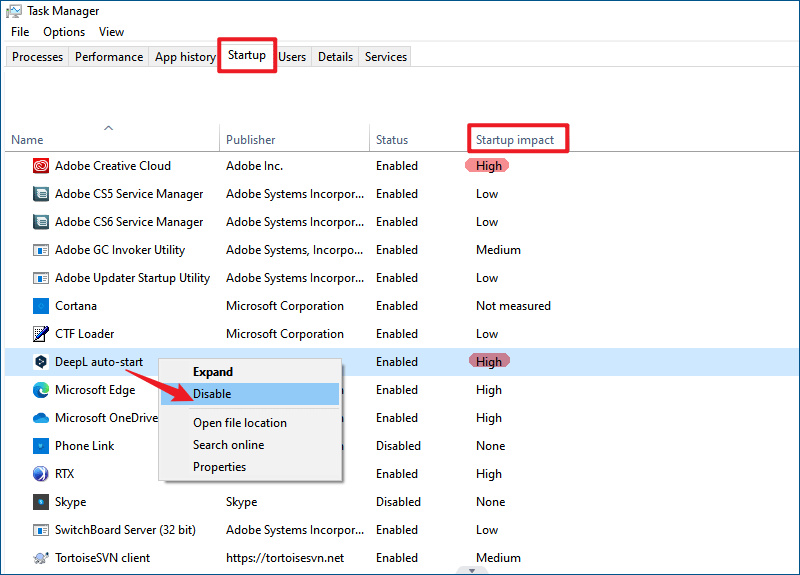This screenshot has height=575, width=800.
Task: Switch to the Performance tab
Action: click(109, 57)
